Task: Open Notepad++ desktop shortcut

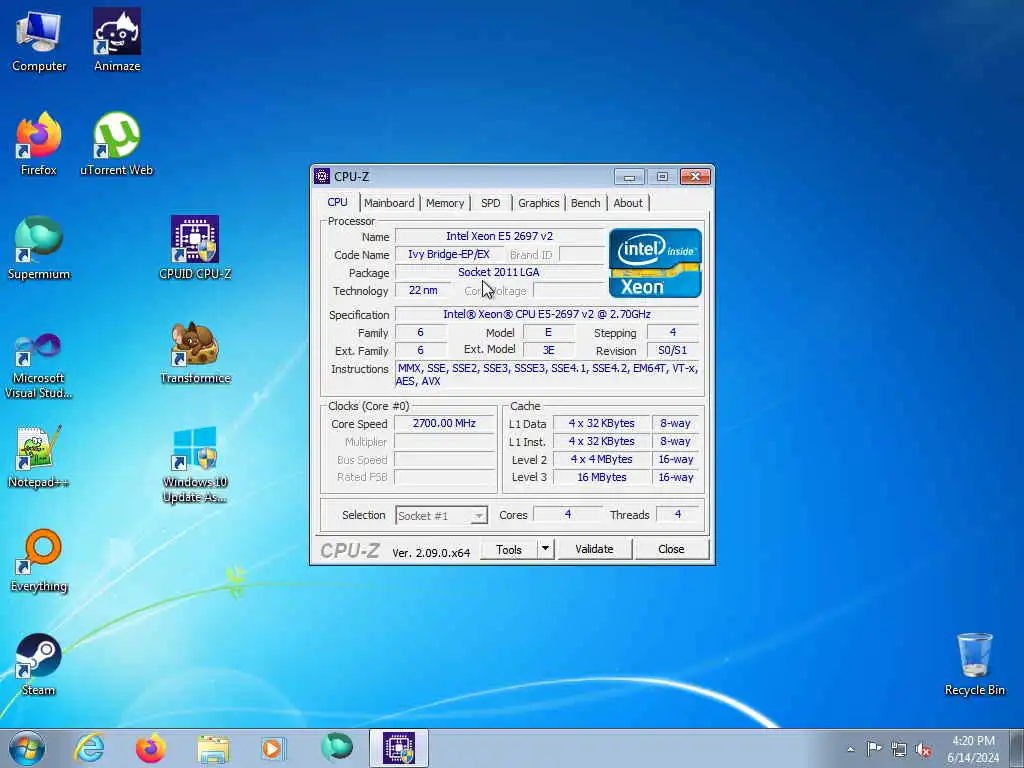Action: pyautogui.click(x=39, y=456)
